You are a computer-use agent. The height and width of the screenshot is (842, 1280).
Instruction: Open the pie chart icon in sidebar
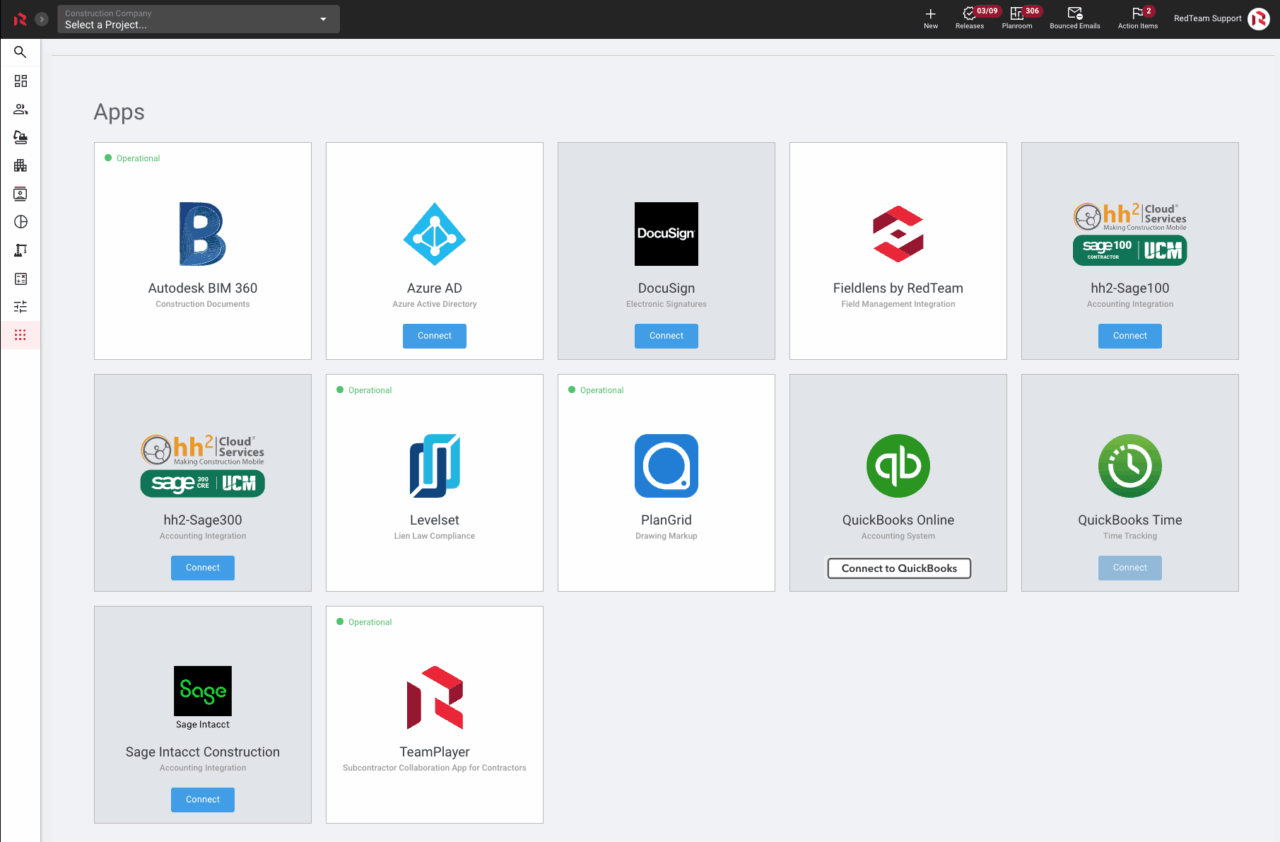tap(20, 222)
